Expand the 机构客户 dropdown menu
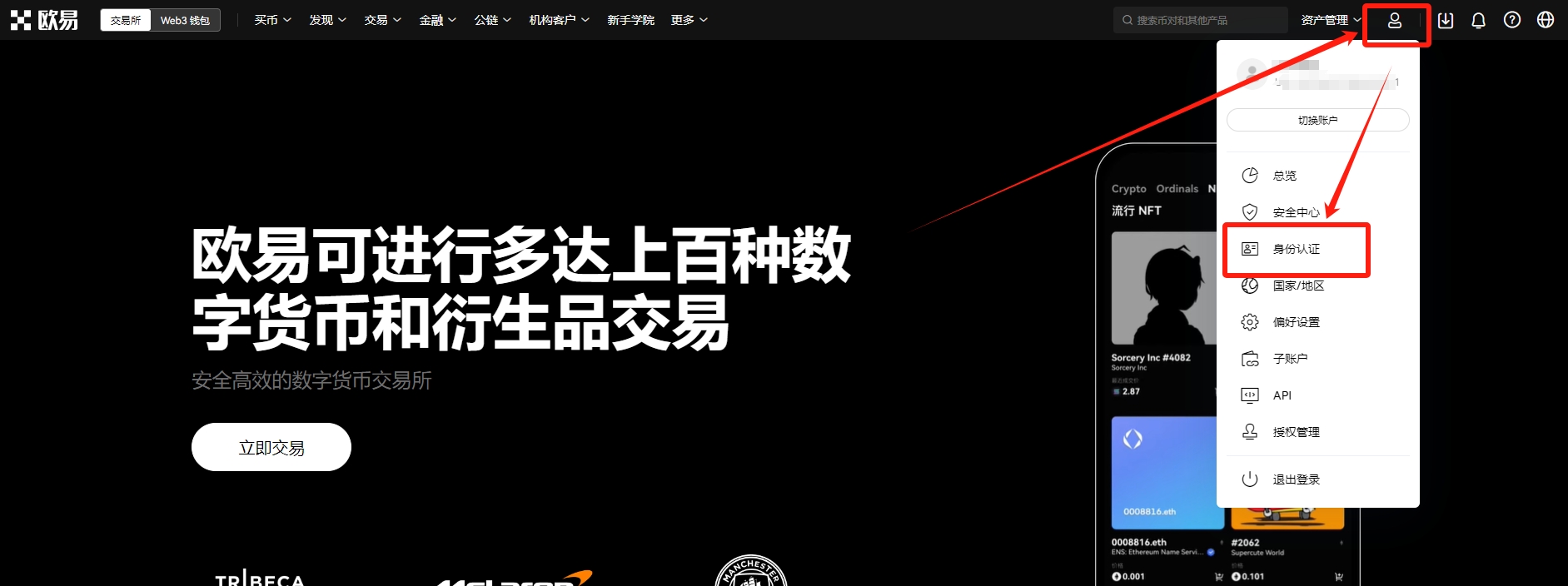This screenshot has width=1568, height=586. [x=559, y=20]
